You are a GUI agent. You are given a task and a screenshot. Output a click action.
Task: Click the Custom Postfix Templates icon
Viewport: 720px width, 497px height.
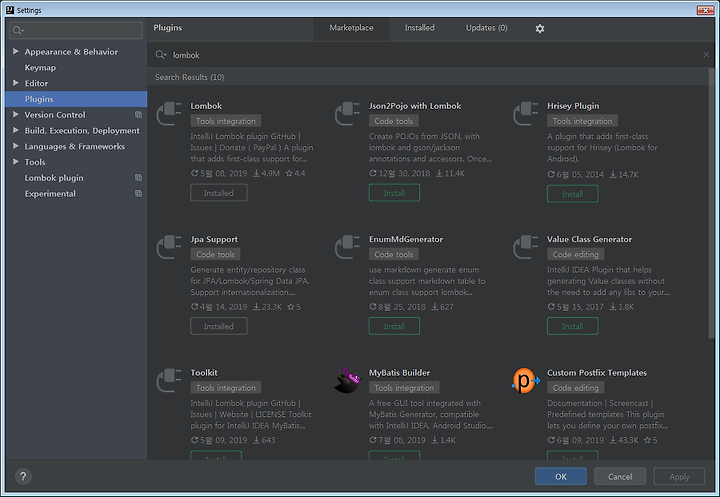coord(526,380)
